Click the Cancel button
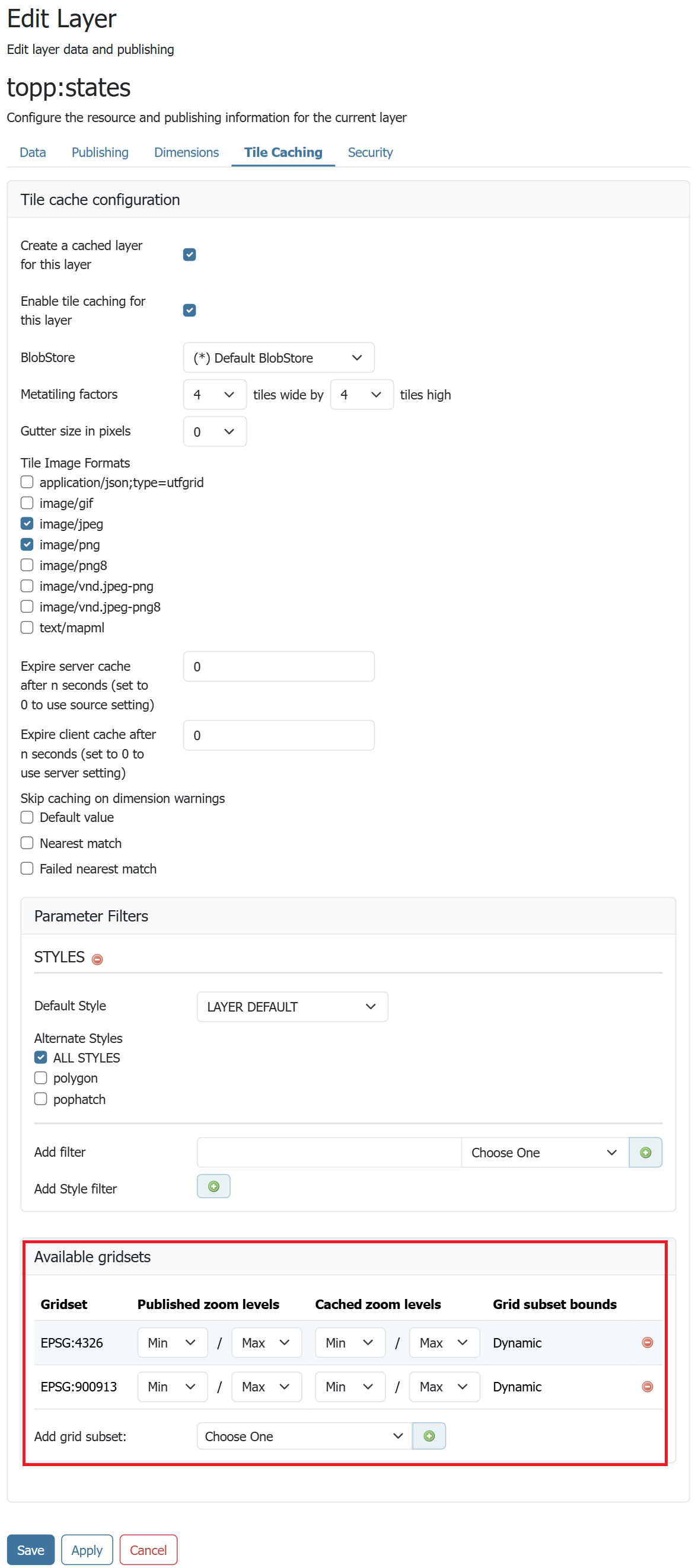 click(x=148, y=1550)
